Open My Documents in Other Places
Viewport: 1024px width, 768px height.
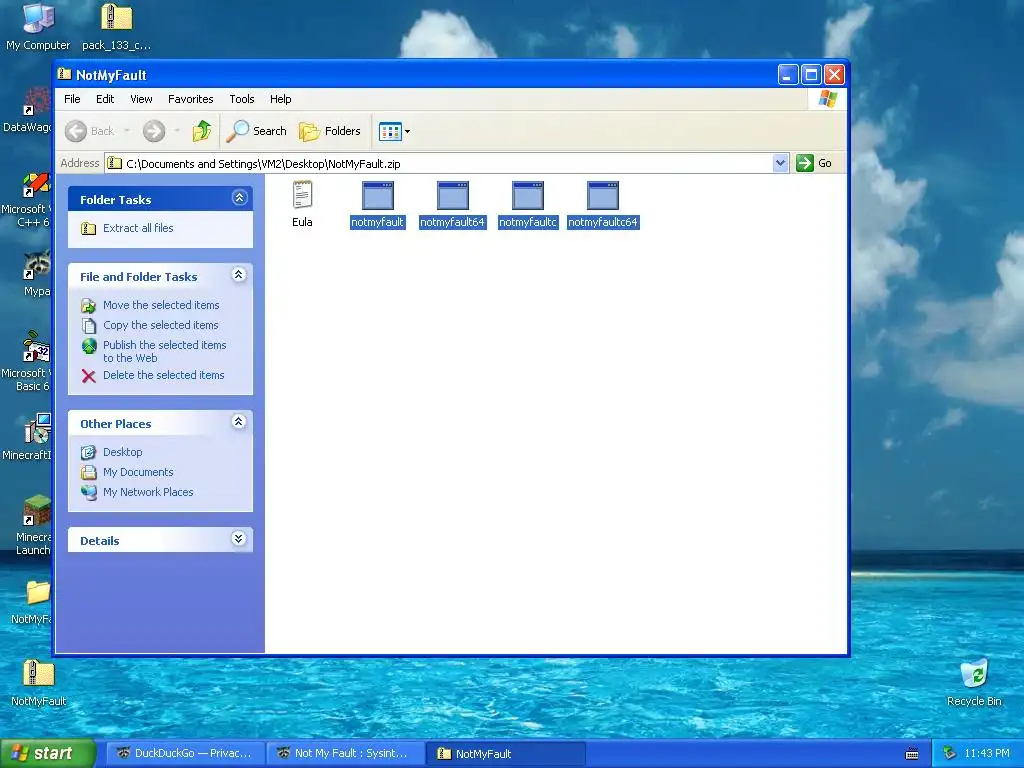138,472
